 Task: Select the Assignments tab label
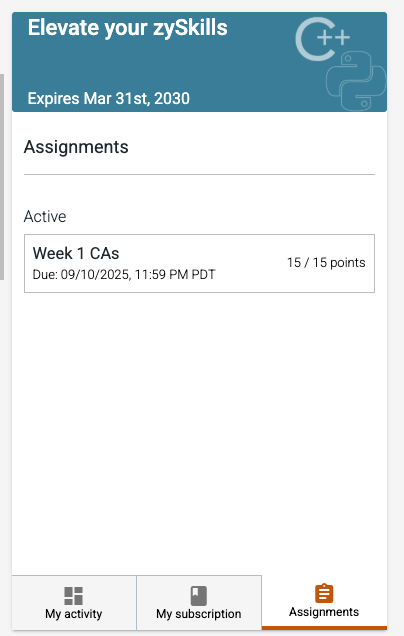324,612
